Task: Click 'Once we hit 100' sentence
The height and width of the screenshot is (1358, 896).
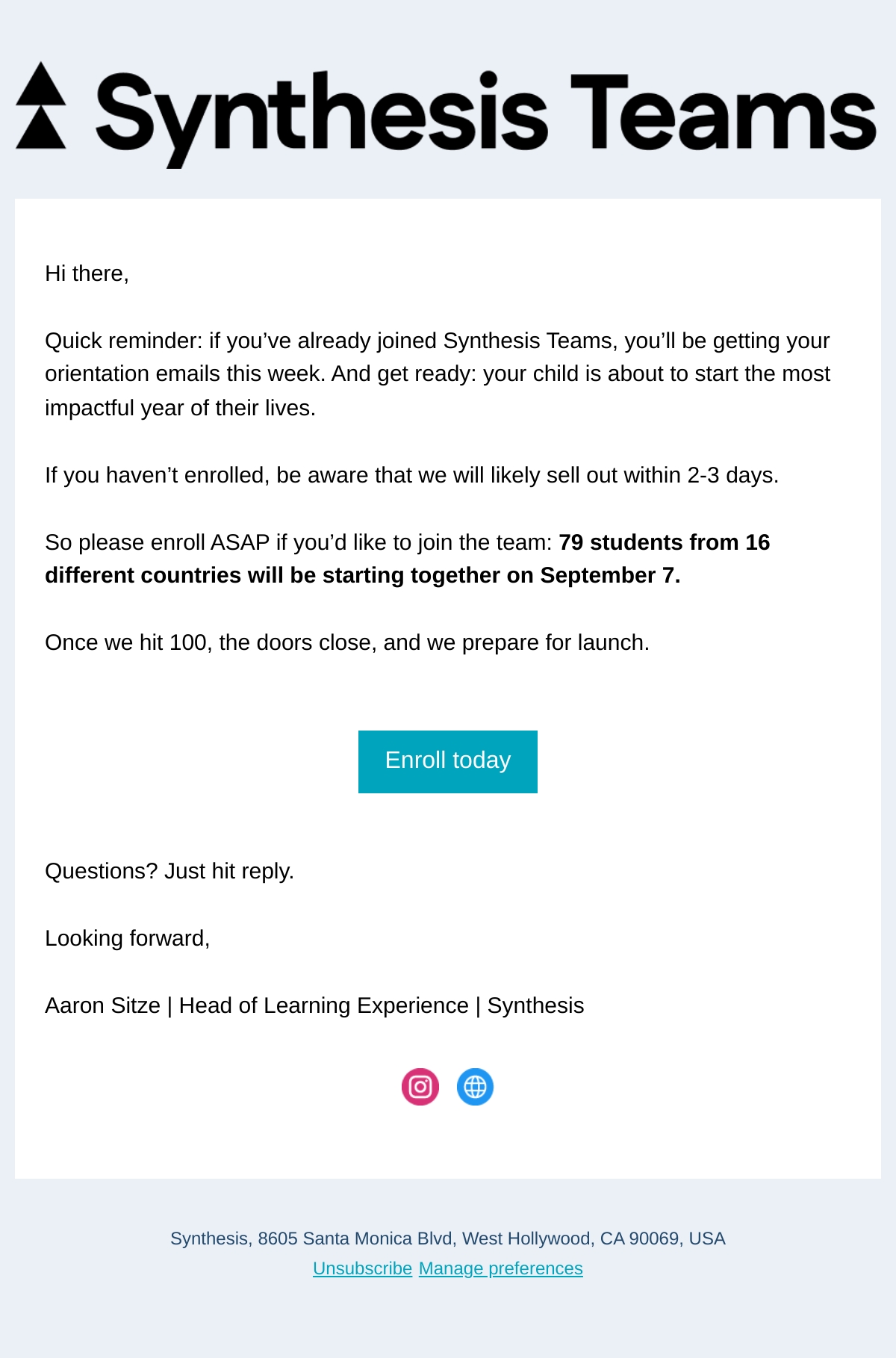Action: tap(347, 642)
